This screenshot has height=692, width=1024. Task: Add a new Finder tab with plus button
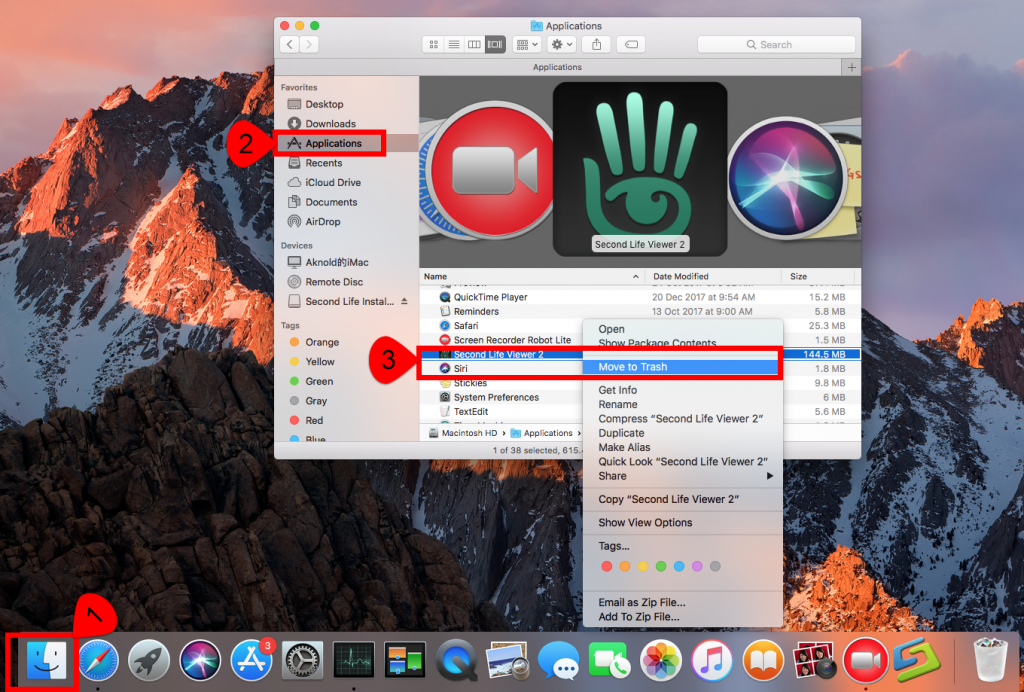851,67
